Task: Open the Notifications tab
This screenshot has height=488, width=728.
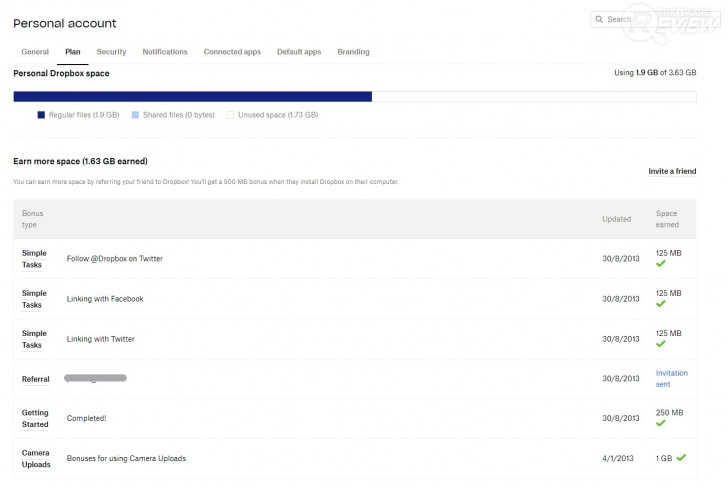Action: pyautogui.click(x=165, y=52)
